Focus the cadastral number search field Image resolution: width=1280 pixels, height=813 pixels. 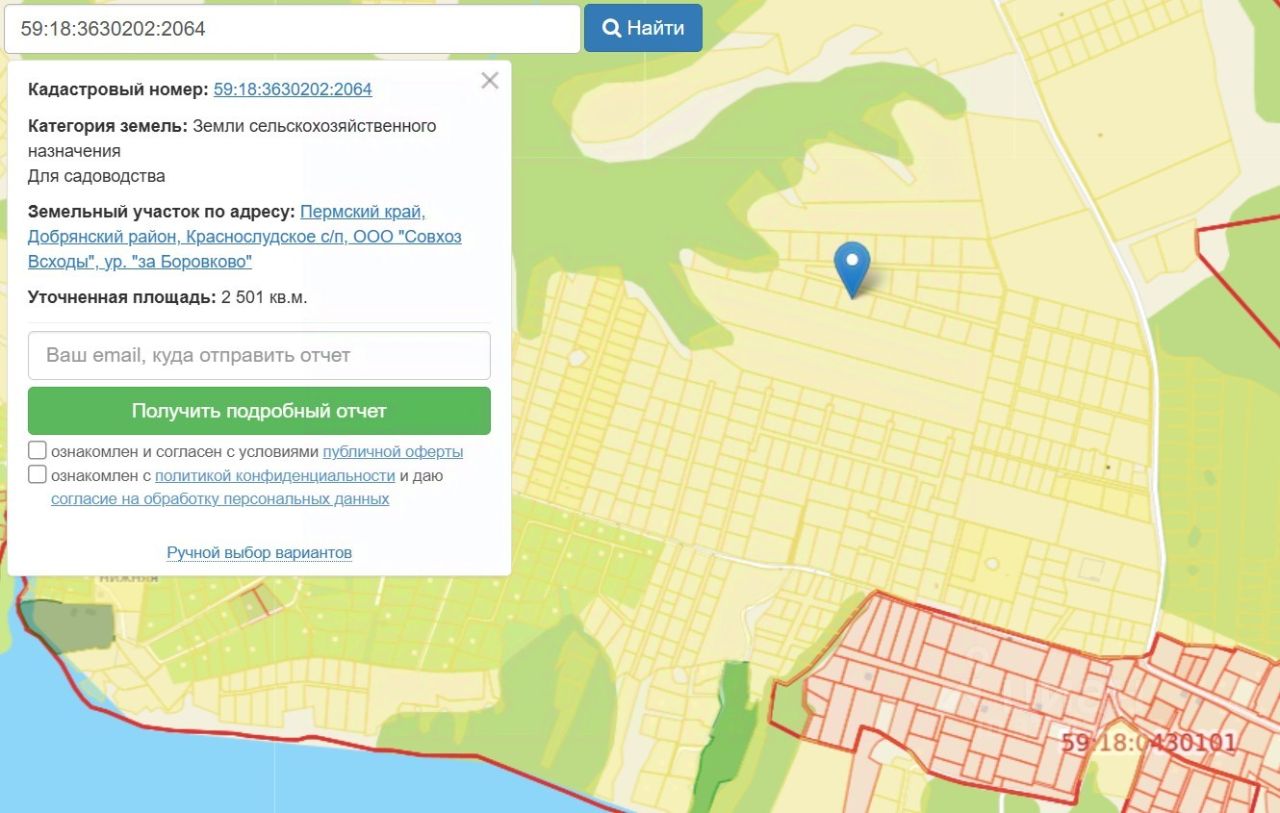(292, 29)
